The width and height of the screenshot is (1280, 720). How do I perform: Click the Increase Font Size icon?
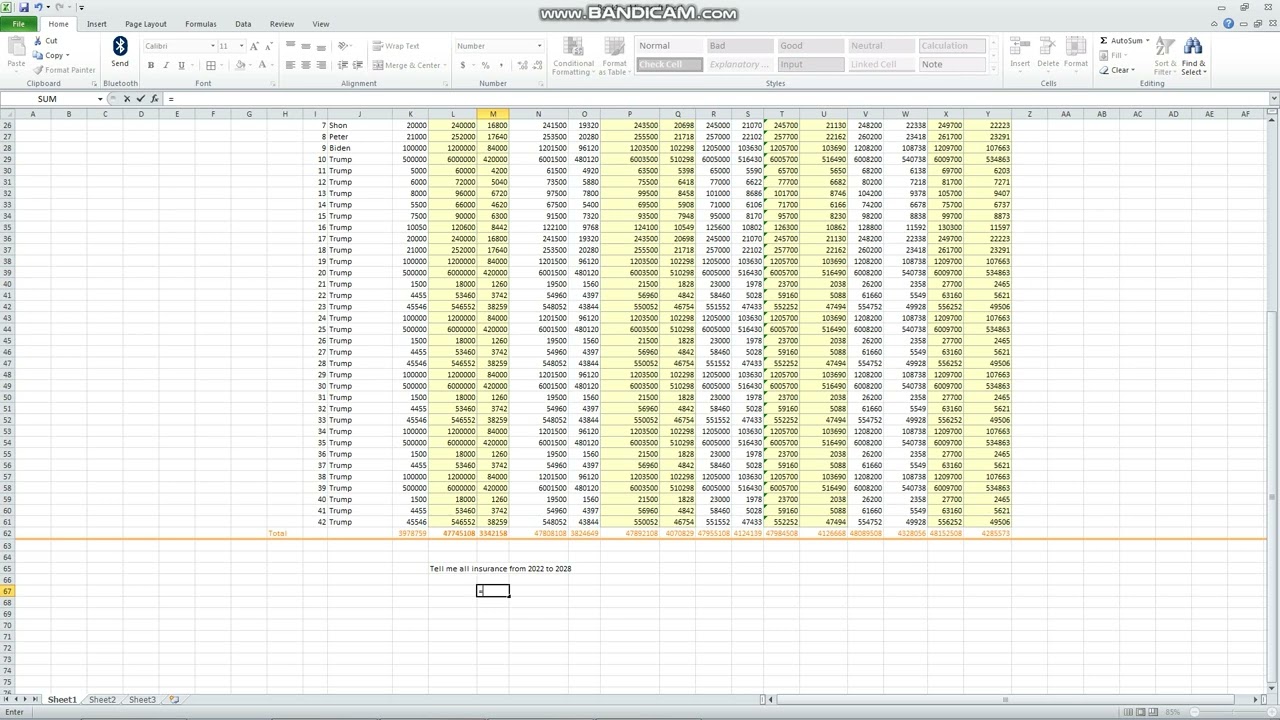point(254,46)
